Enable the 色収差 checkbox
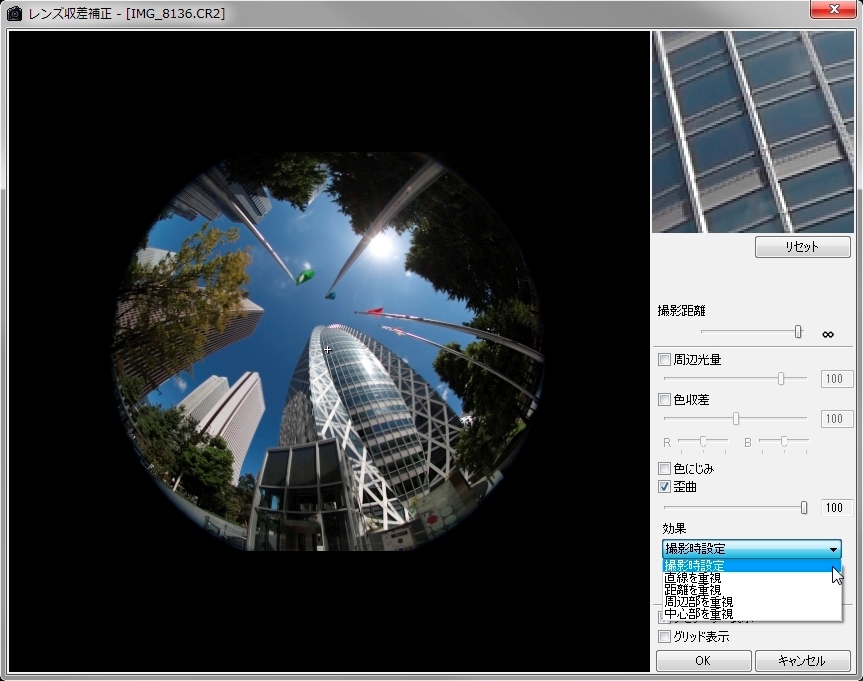The height and width of the screenshot is (681, 863). [x=664, y=399]
